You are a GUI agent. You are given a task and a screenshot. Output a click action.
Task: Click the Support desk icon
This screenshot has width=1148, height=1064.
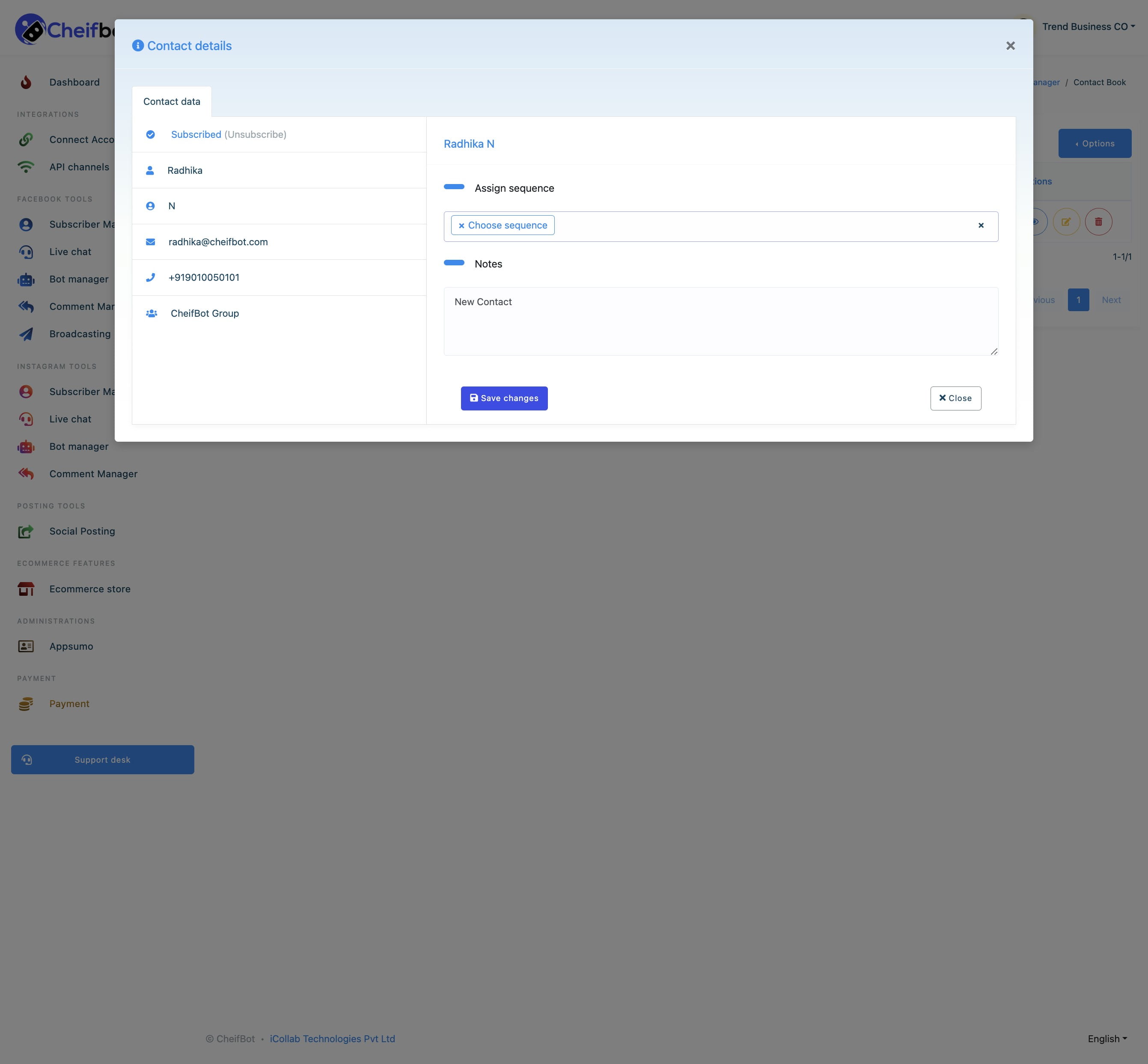27,759
